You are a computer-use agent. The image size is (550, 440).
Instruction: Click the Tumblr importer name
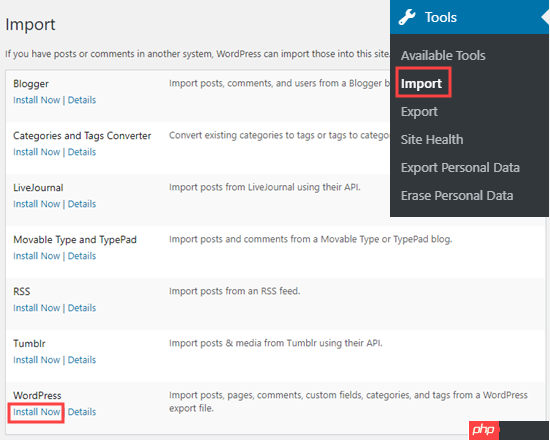tap(29, 344)
